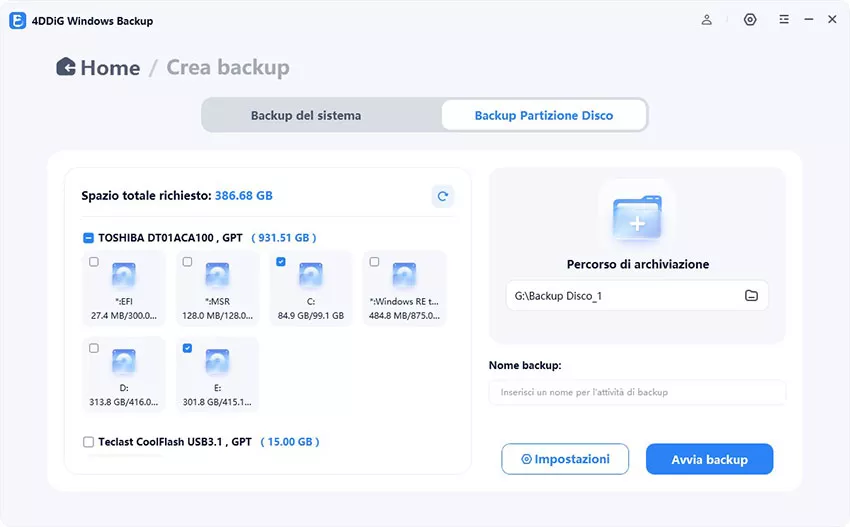Click the 301.8 GB/415.1... size text
This screenshot has height=527, width=850.
click(217, 402)
